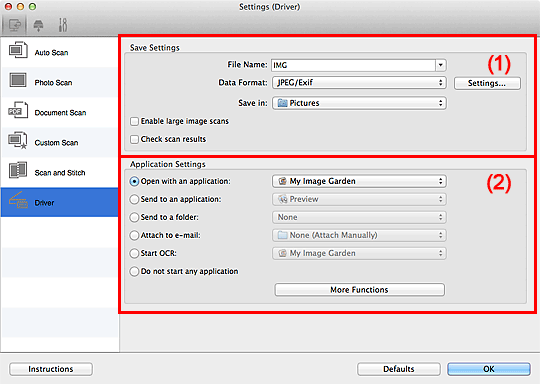Open the None (Attach Manually) e-mail dropdown
The height and width of the screenshot is (384, 540).
[x=359, y=235]
